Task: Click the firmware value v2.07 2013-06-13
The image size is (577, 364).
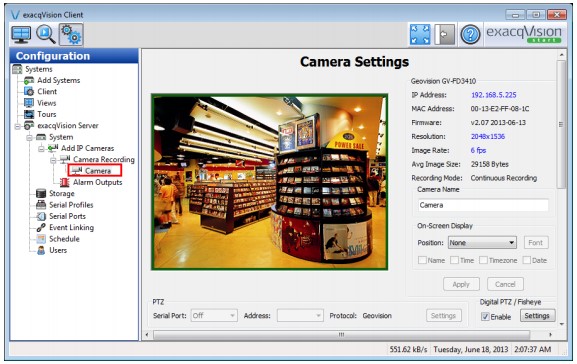Action: tap(498, 123)
